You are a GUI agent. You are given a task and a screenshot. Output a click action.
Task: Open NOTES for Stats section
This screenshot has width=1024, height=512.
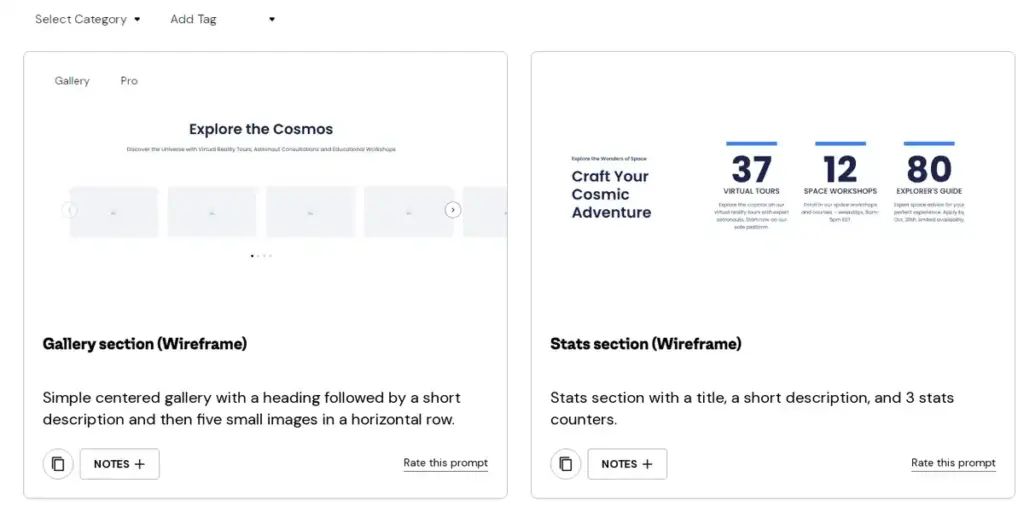627,464
